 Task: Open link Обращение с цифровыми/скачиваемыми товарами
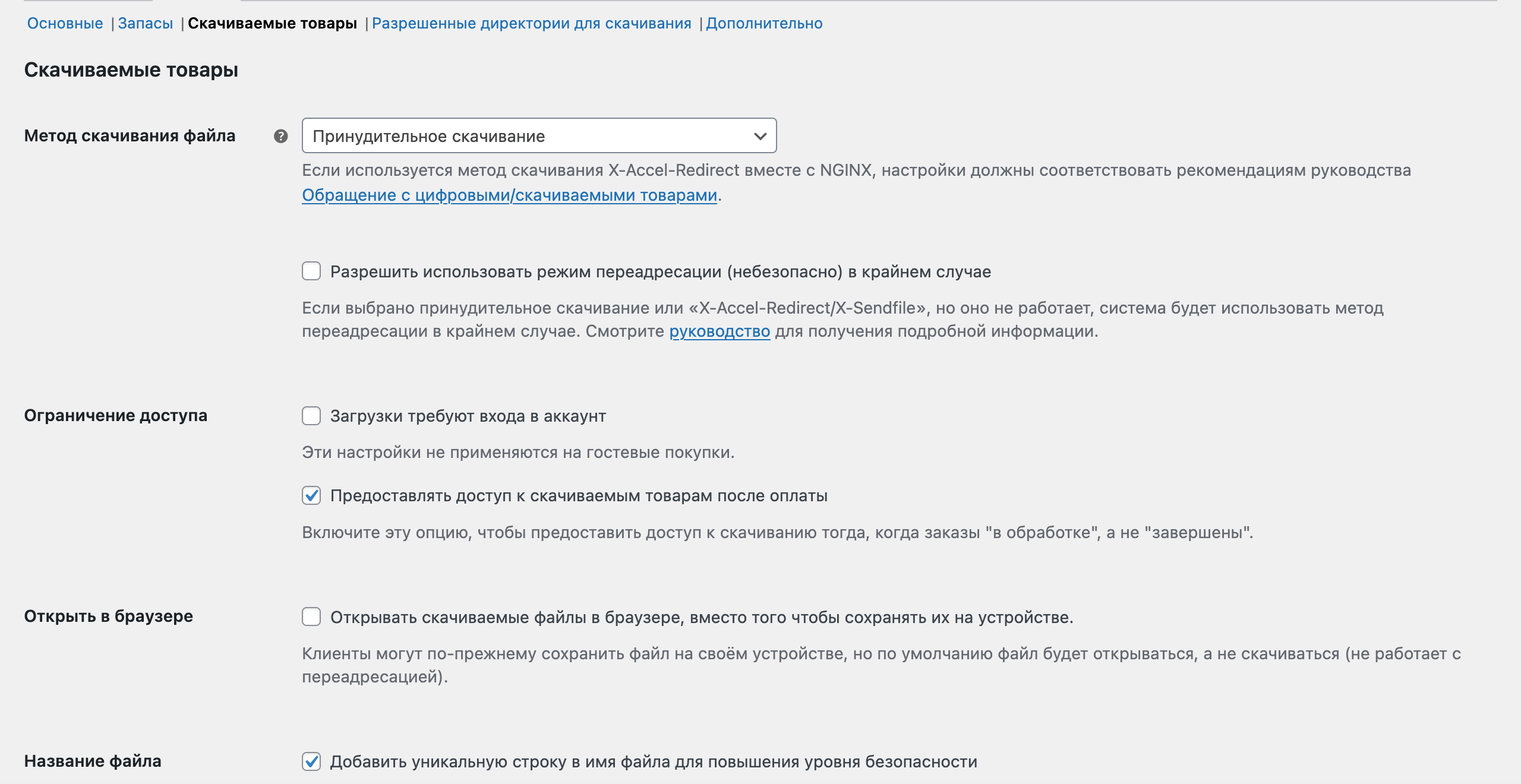(x=509, y=195)
